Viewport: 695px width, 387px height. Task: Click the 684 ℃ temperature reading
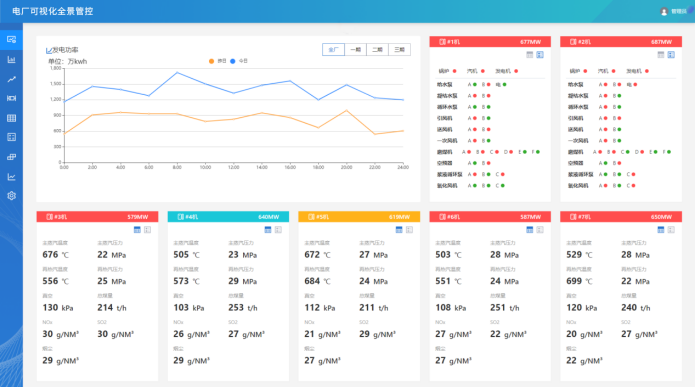(317, 281)
